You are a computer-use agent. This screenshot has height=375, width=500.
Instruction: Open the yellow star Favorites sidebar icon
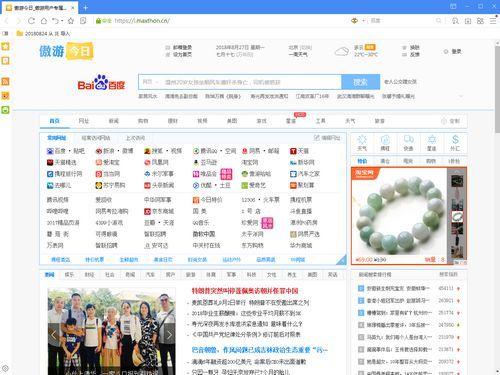click(x=5, y=46)
